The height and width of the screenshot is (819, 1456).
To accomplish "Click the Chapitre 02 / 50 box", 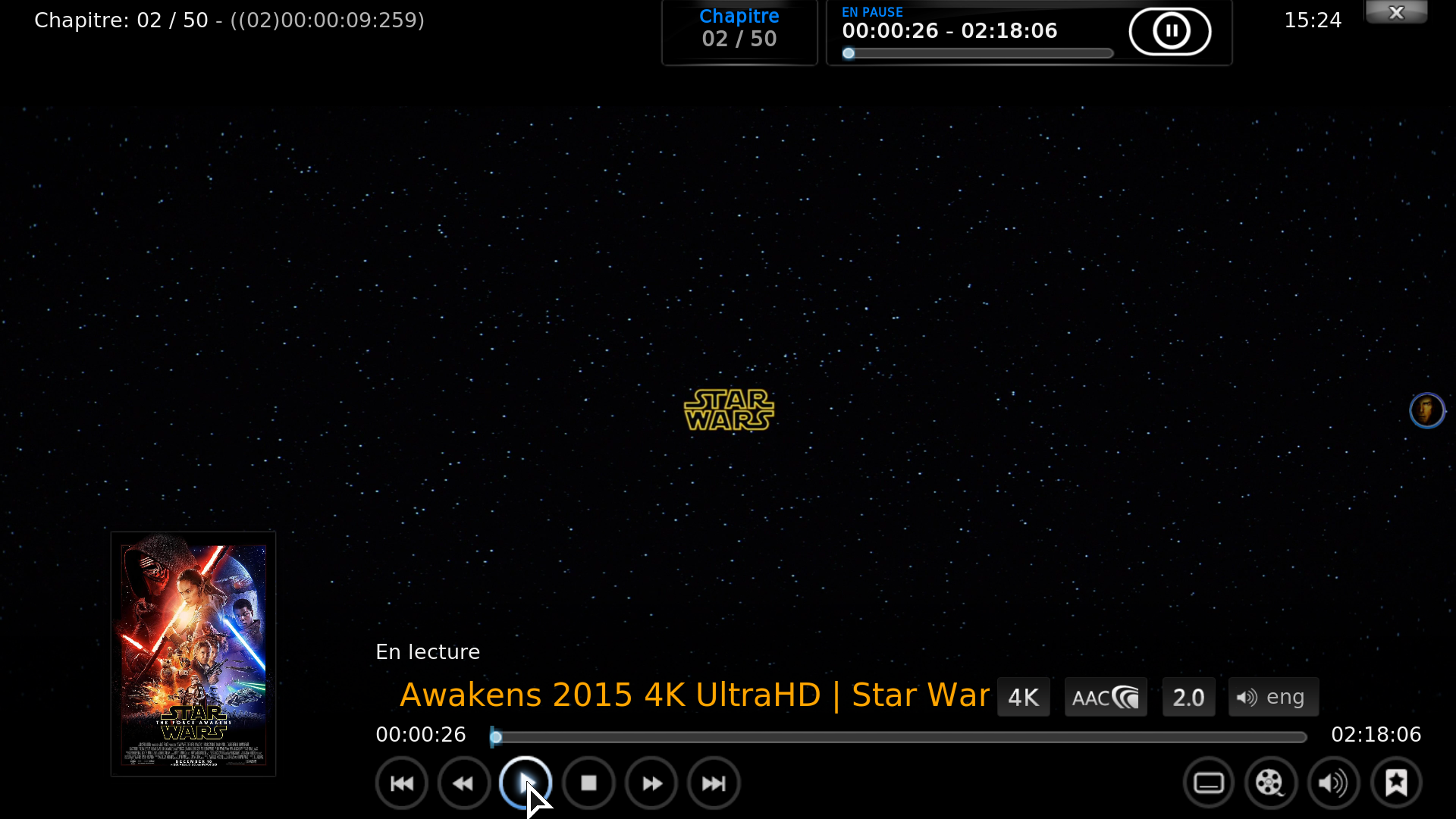I will point(739,30).
